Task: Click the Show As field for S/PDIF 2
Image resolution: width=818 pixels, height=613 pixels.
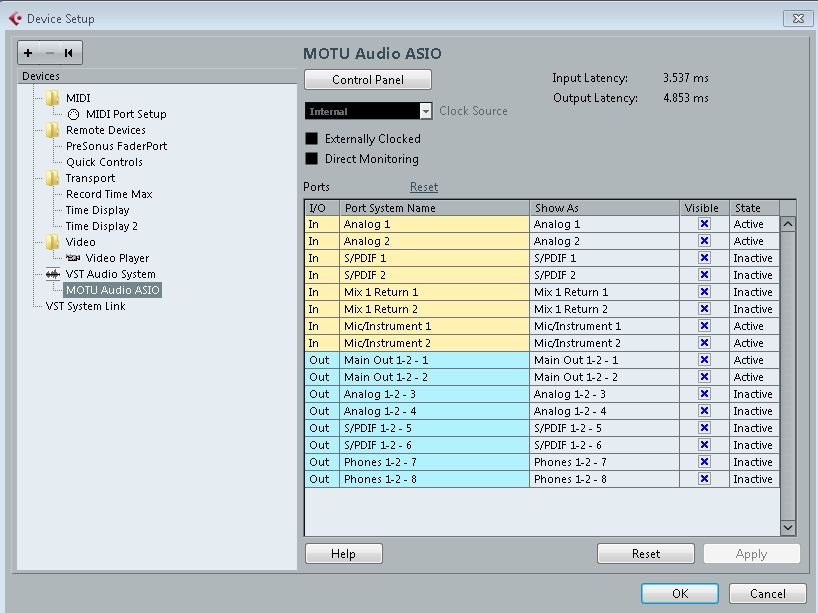Action: click(x=604, y=275)
